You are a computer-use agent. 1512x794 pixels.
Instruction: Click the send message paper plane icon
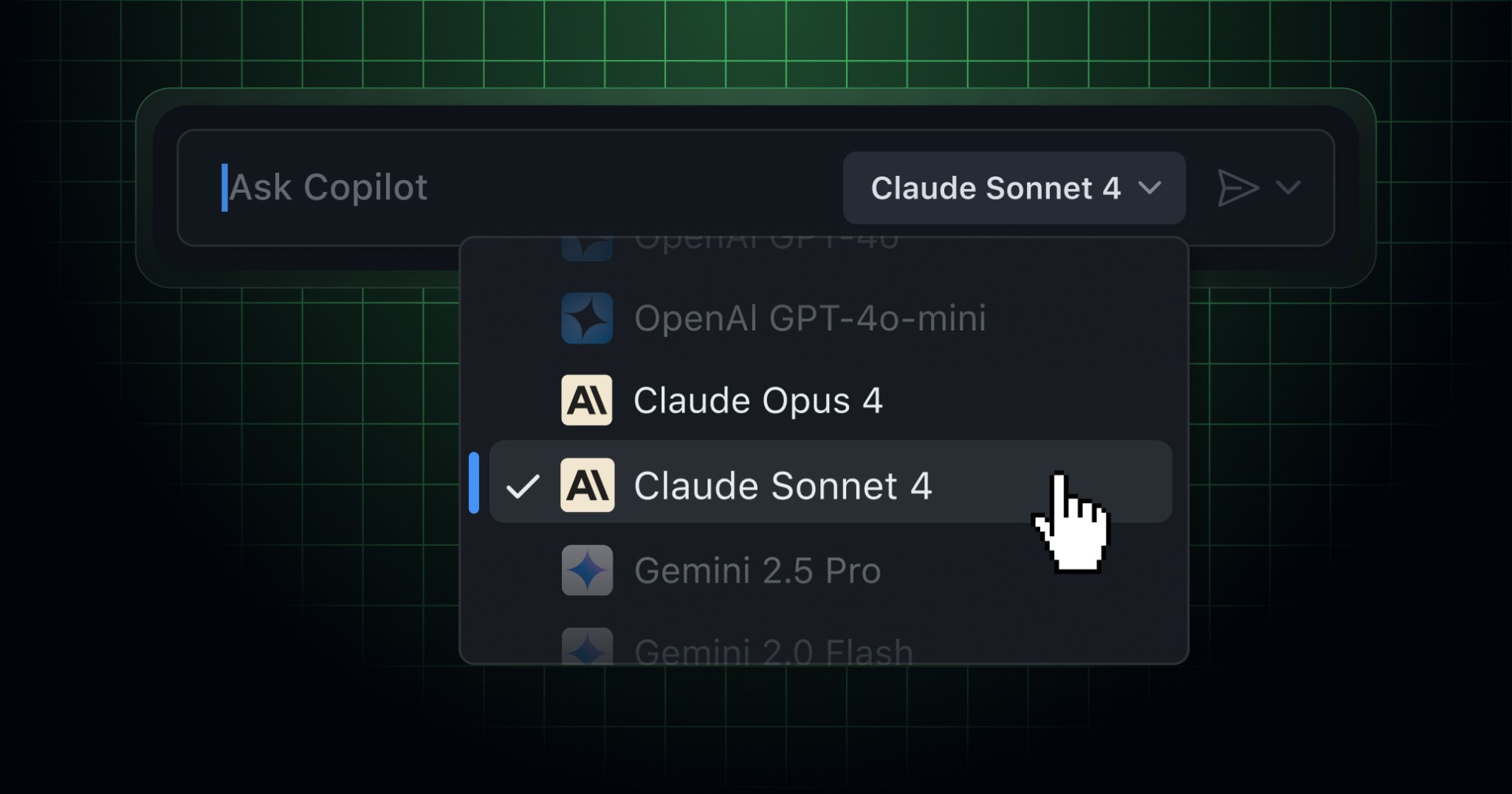tap(1239, 188)
